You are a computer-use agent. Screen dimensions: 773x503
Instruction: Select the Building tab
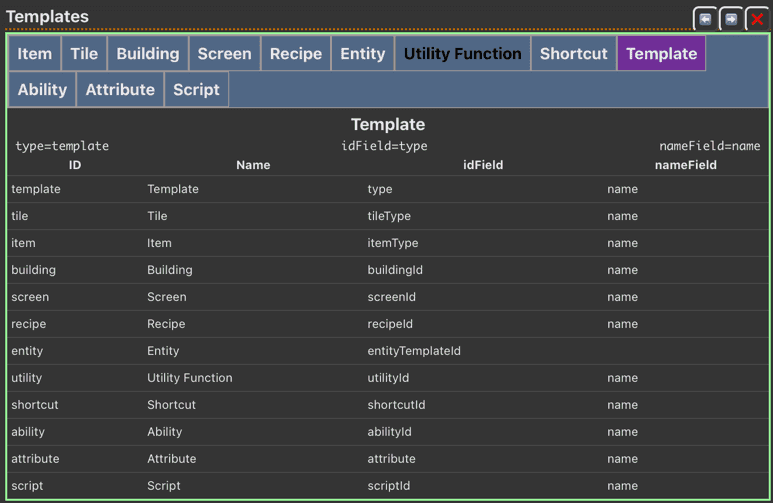pos(148,54)
